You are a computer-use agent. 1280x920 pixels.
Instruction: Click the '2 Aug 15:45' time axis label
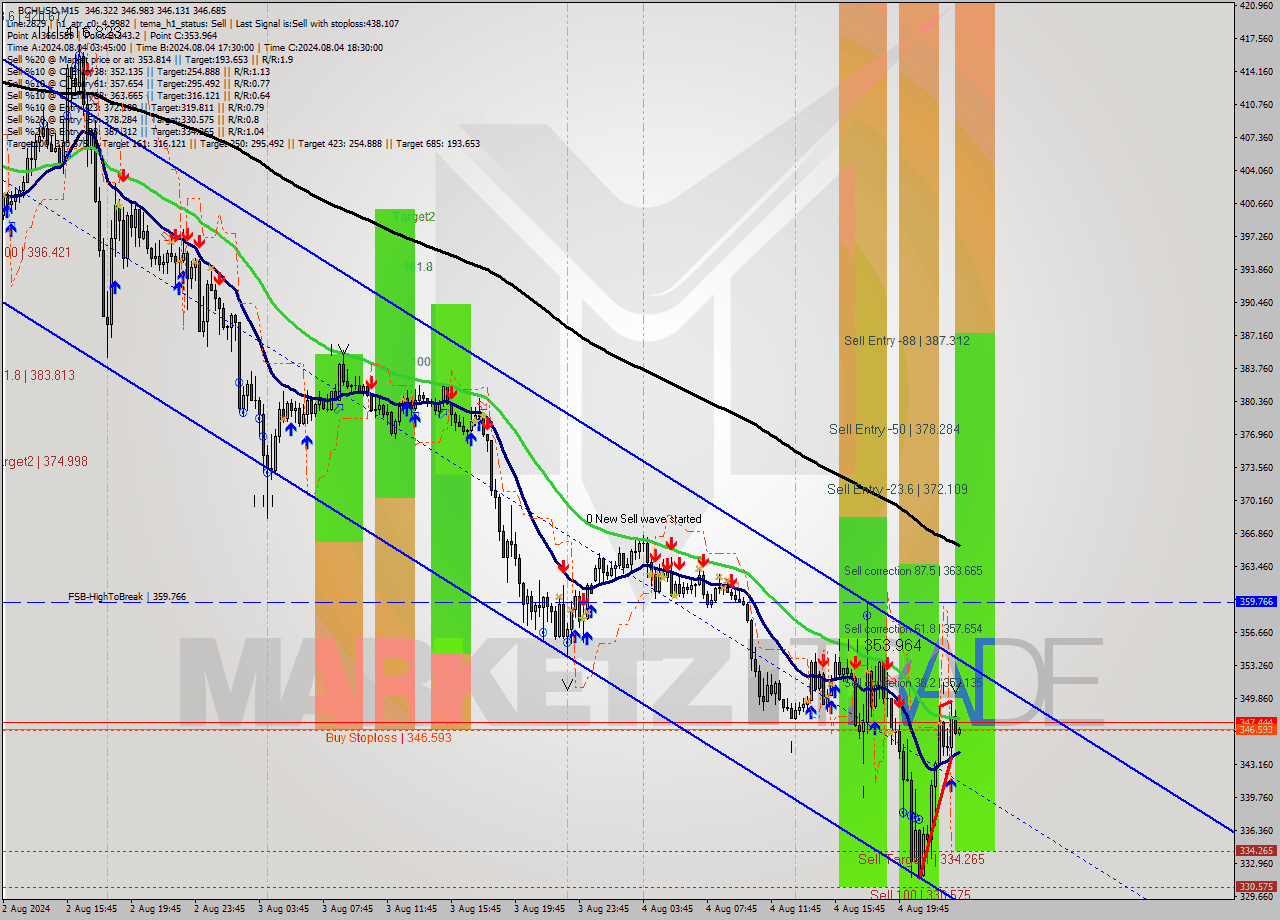click(91, 909)
